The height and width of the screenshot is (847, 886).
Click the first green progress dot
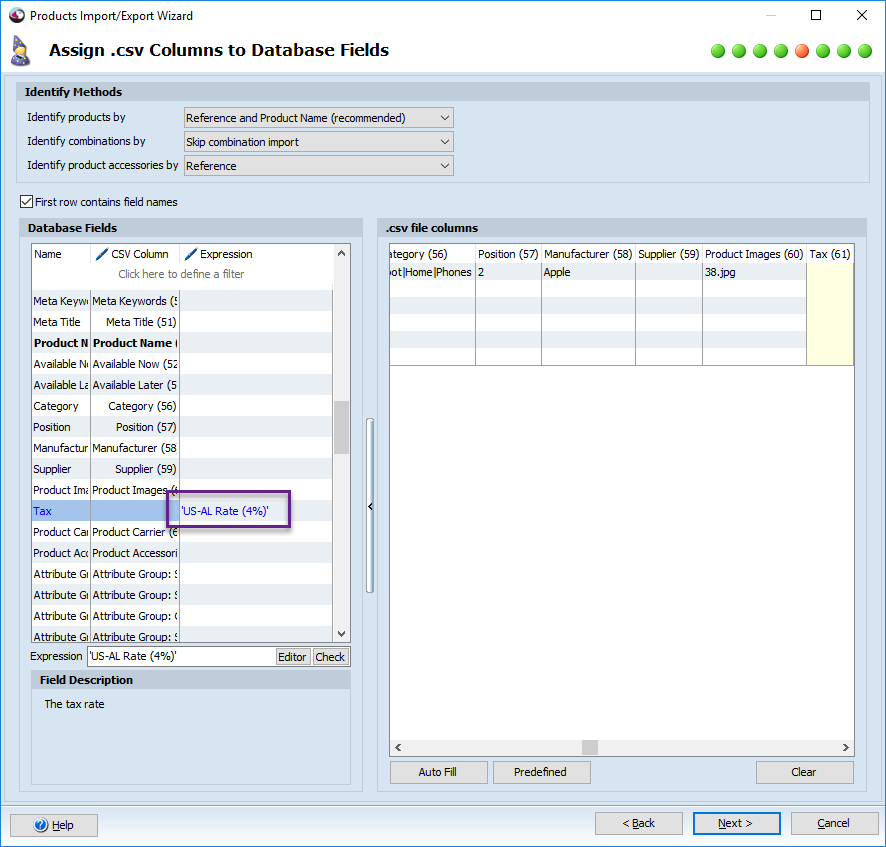718,51
